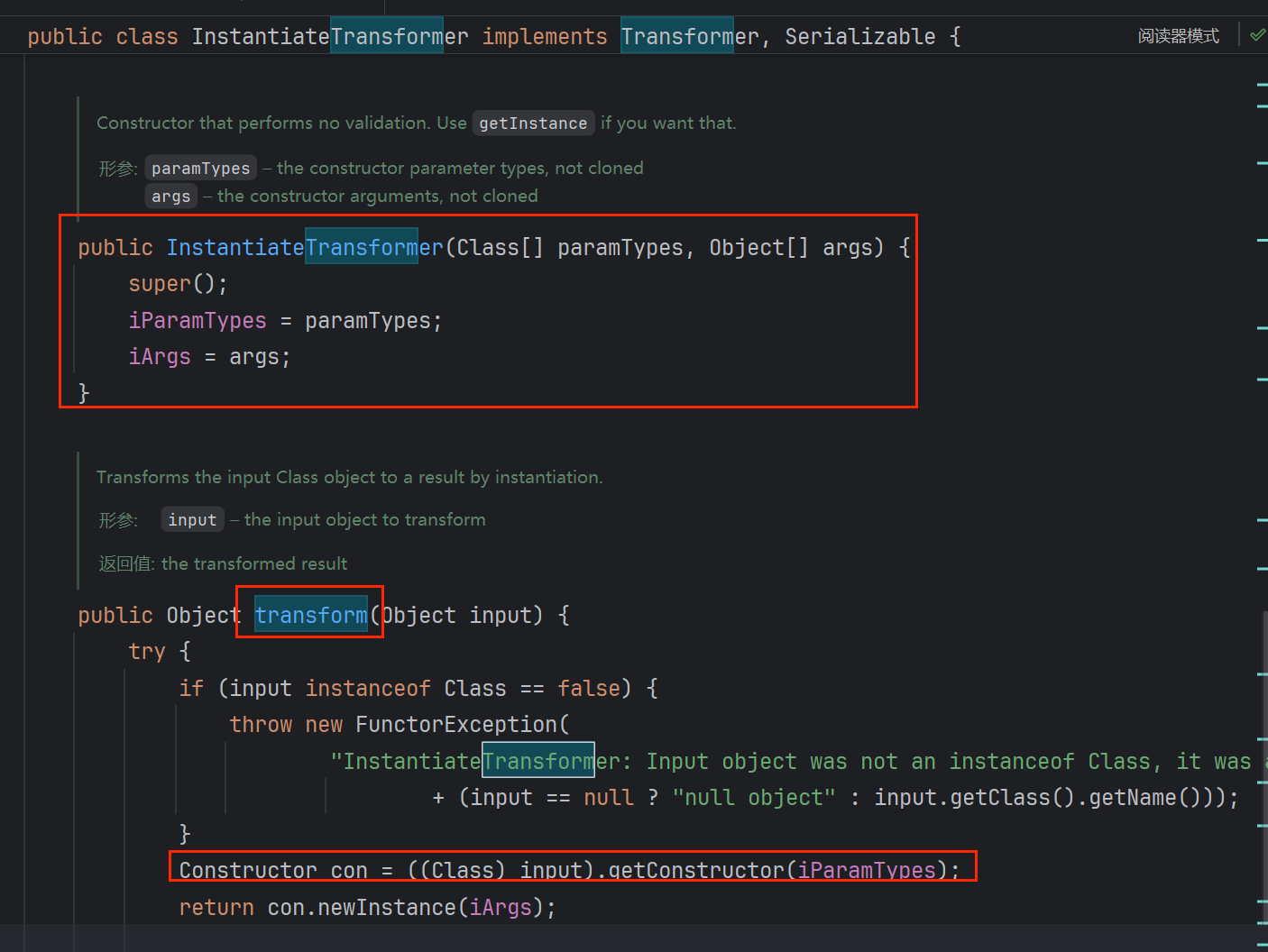Click the getConstructor method call

695,870
